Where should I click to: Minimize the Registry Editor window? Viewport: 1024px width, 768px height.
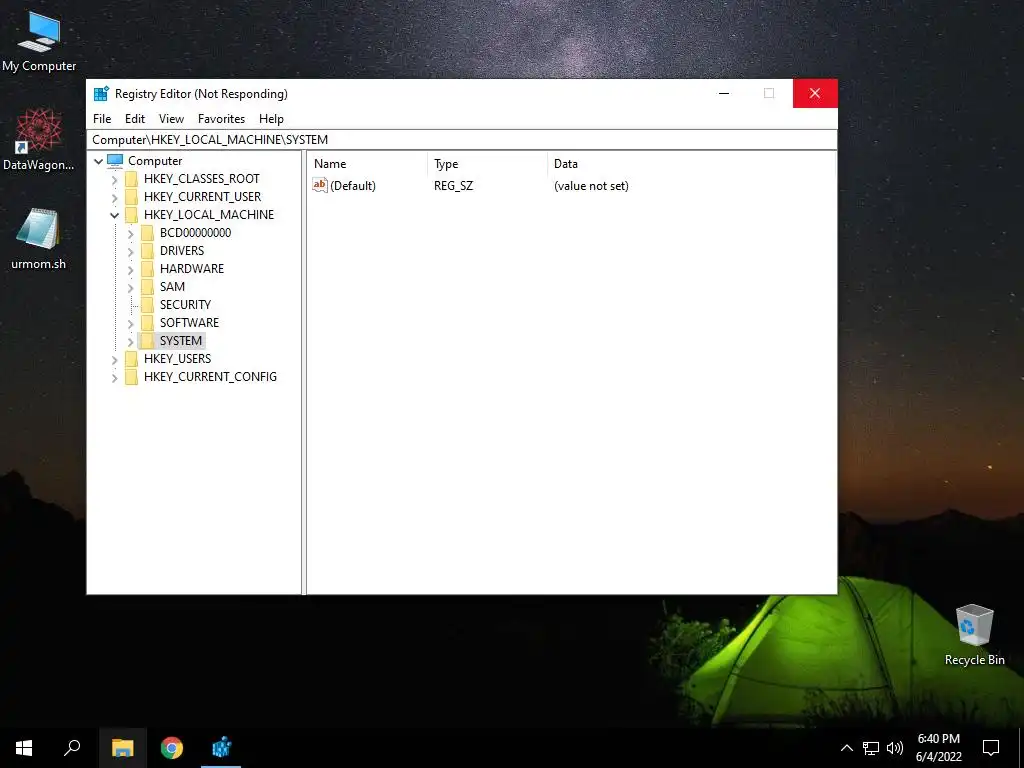(x=724, y=93)
